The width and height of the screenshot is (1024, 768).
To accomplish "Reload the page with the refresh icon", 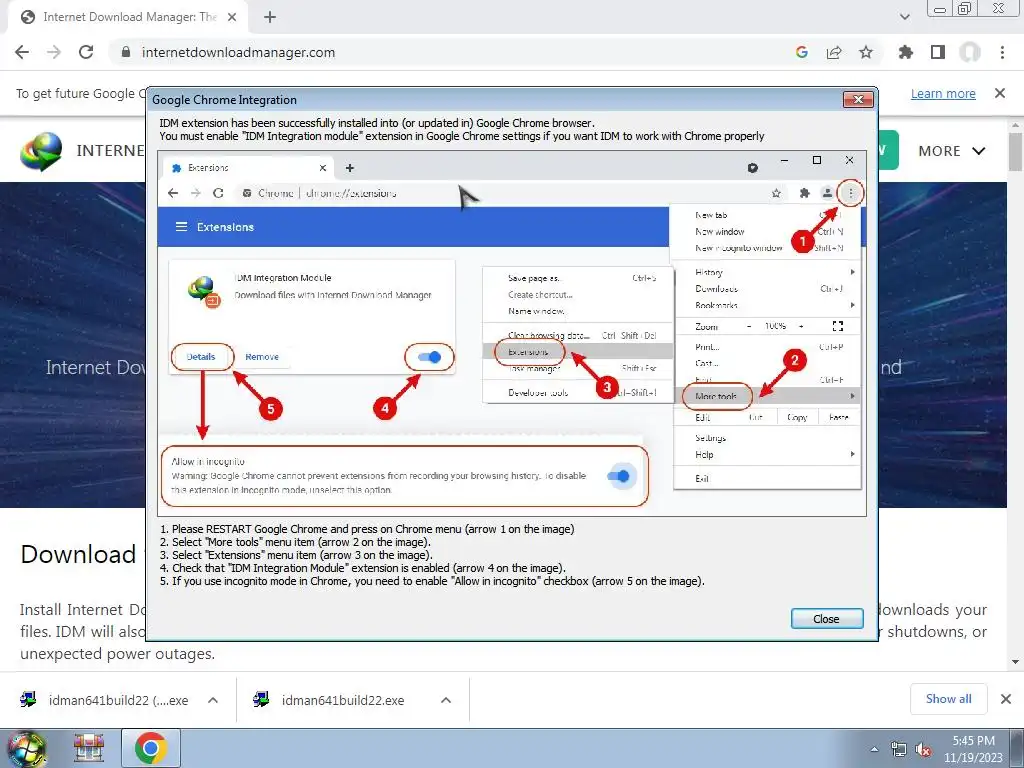I will pos(86,52).
